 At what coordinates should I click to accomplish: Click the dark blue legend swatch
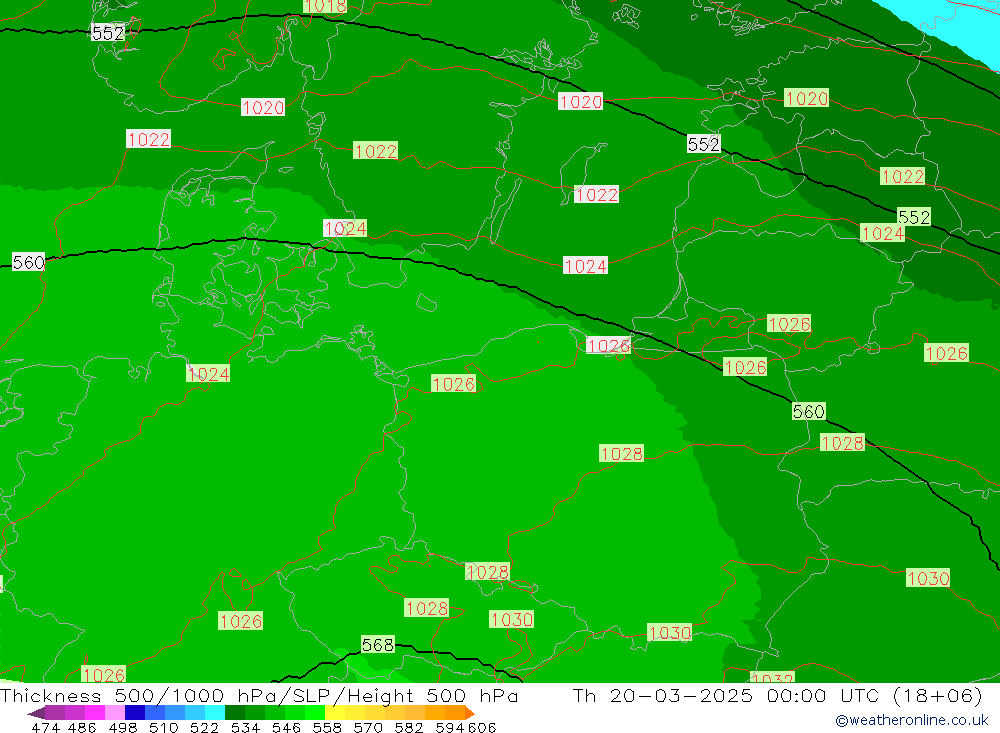coord(135,713)
